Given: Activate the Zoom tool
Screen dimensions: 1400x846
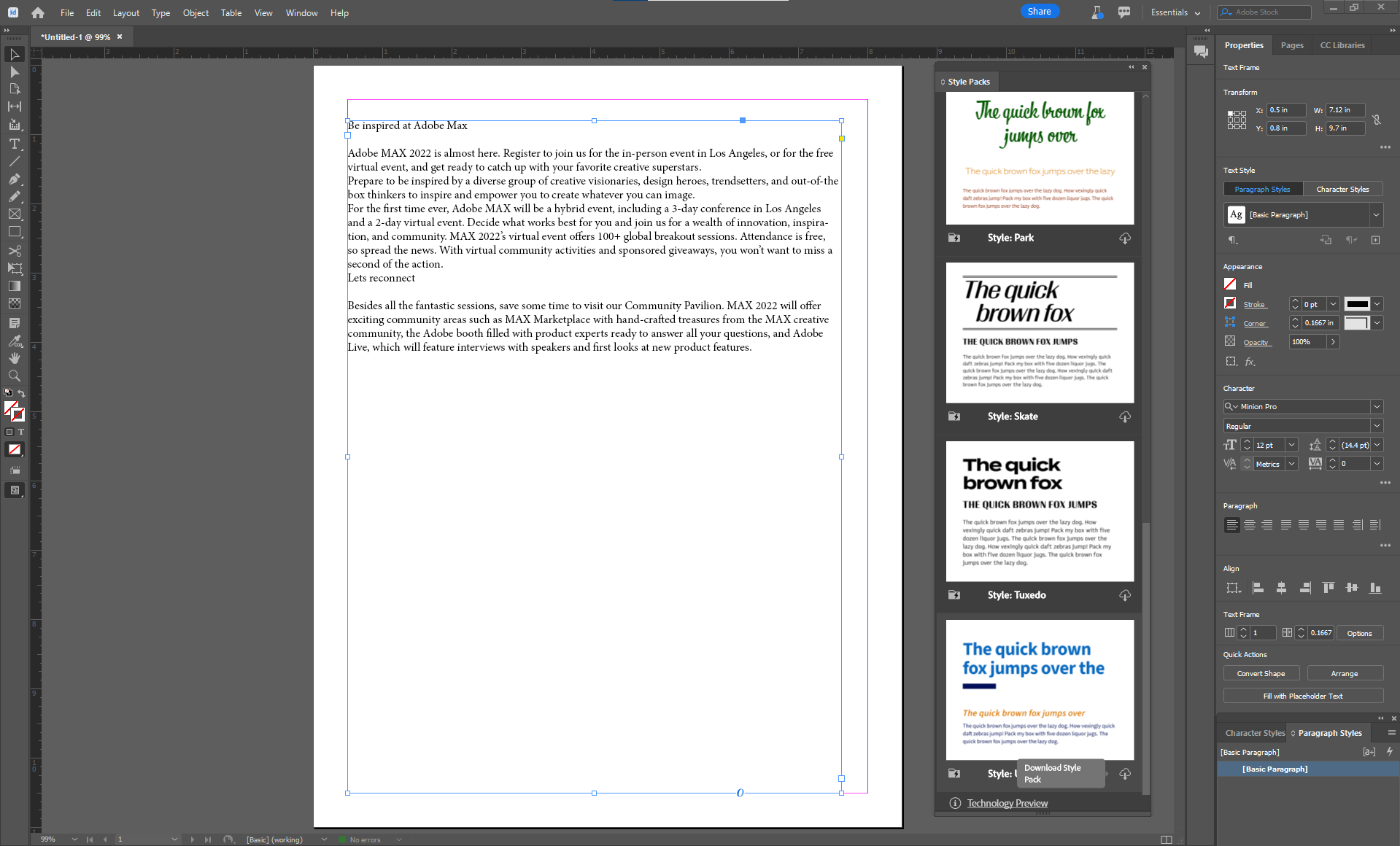Looking at the screenshot, I should [x=15, y=376].
